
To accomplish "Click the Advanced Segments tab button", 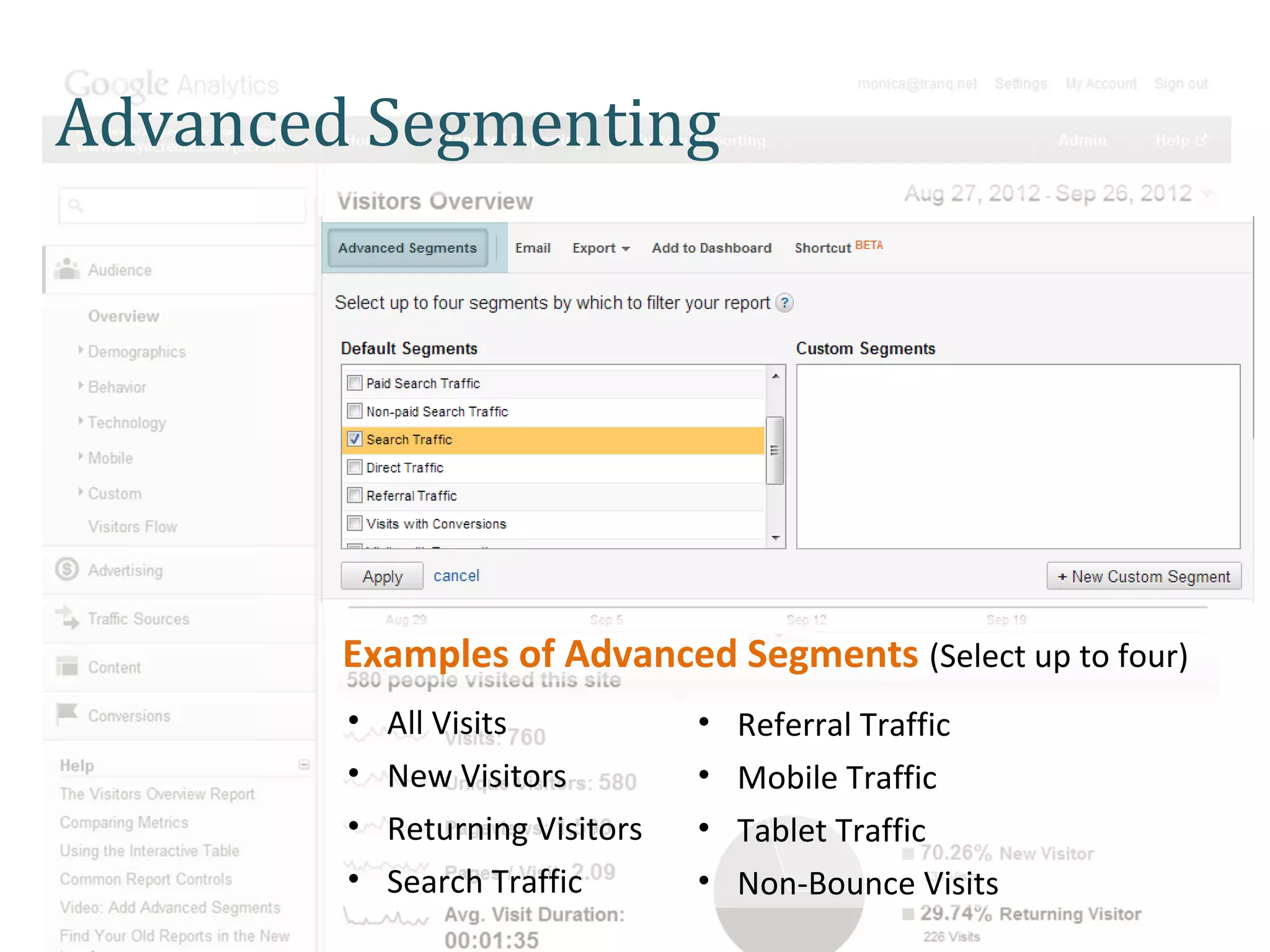I will click(x=407, y=248).
